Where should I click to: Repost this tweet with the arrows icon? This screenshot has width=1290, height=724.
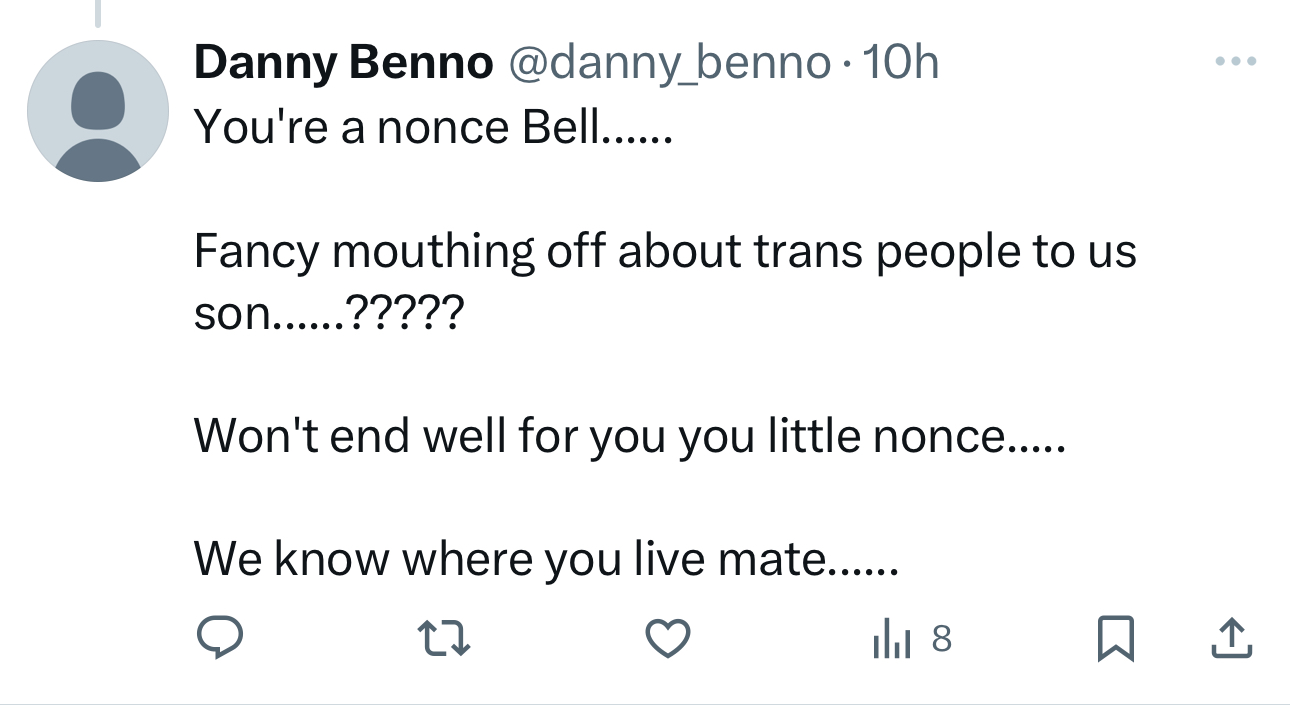[x=443, y=638]
